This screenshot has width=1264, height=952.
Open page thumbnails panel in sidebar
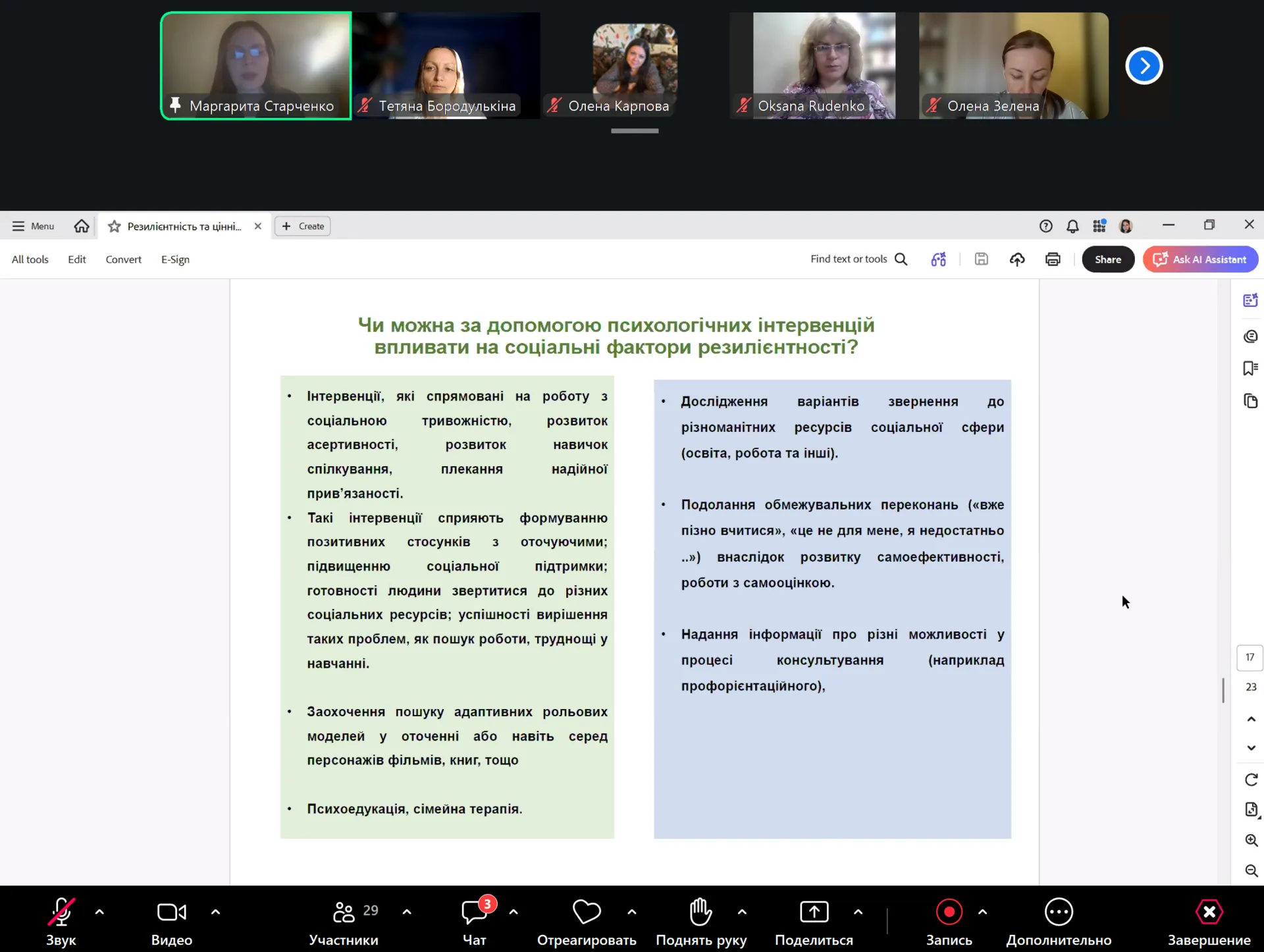pyautogui.click(x=1250, y=400)
